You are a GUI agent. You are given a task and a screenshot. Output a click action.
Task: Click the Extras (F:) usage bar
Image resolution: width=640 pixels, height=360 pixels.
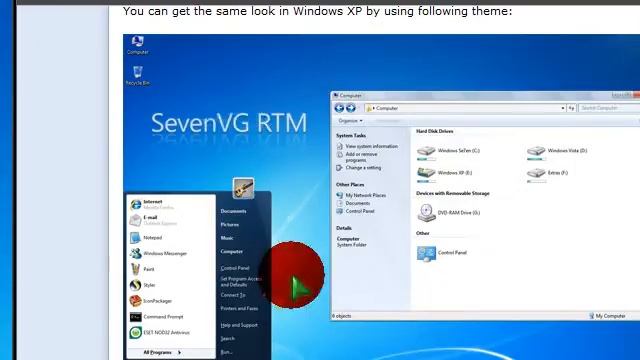click(536, 181)
